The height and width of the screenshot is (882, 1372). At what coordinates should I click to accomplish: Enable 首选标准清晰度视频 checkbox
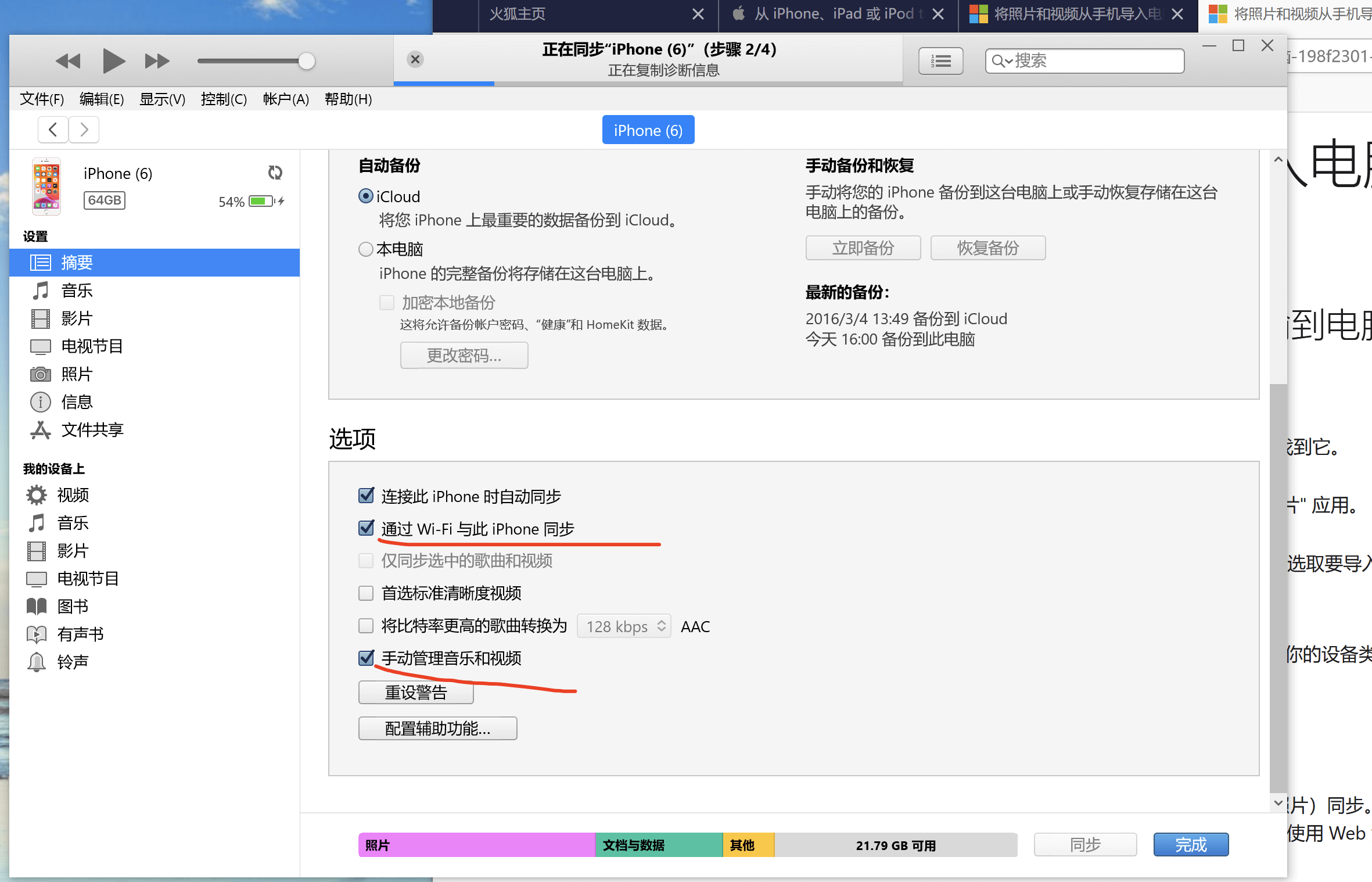coord(366,593)
